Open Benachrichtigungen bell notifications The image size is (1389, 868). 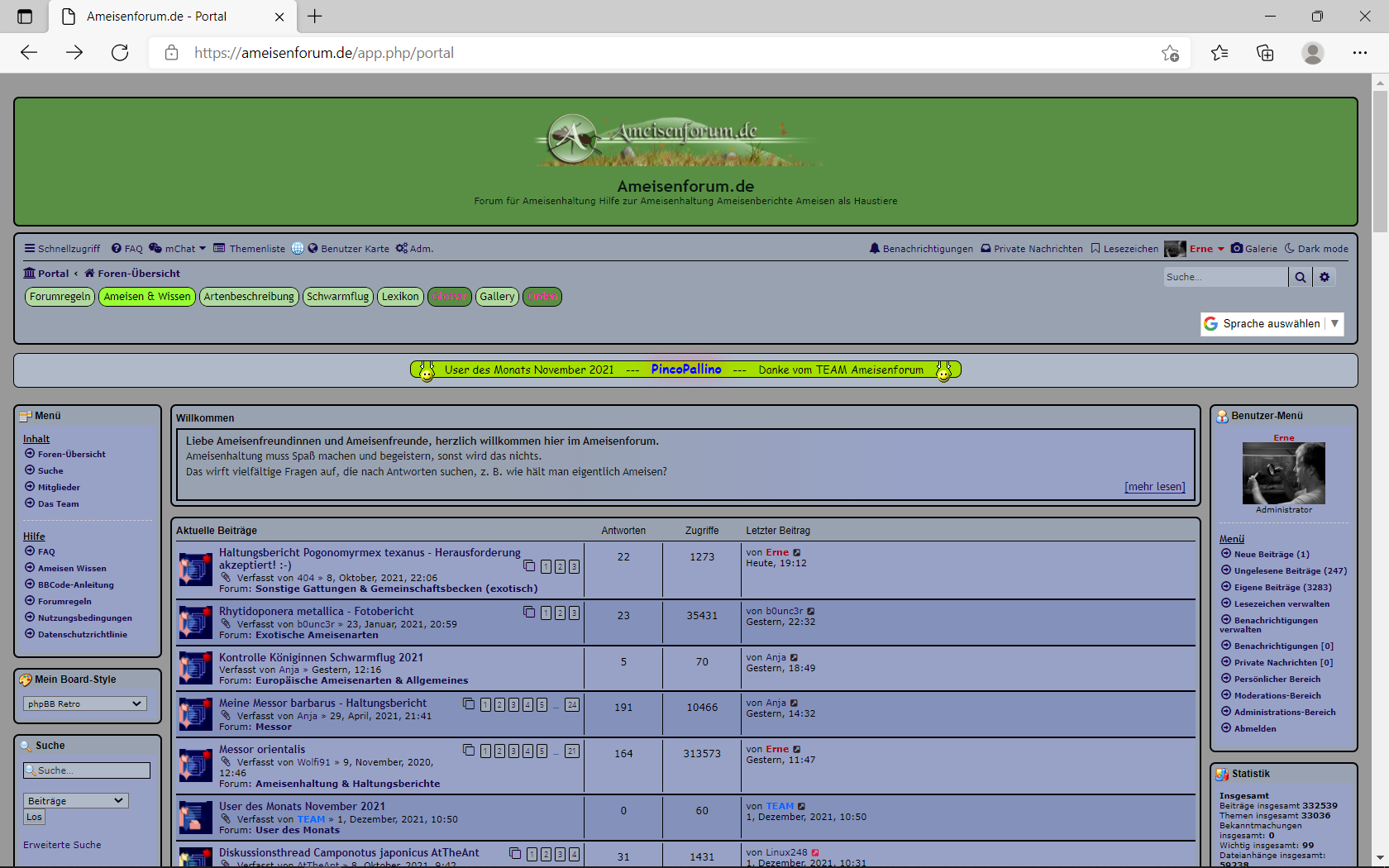(x=921, y=249)
